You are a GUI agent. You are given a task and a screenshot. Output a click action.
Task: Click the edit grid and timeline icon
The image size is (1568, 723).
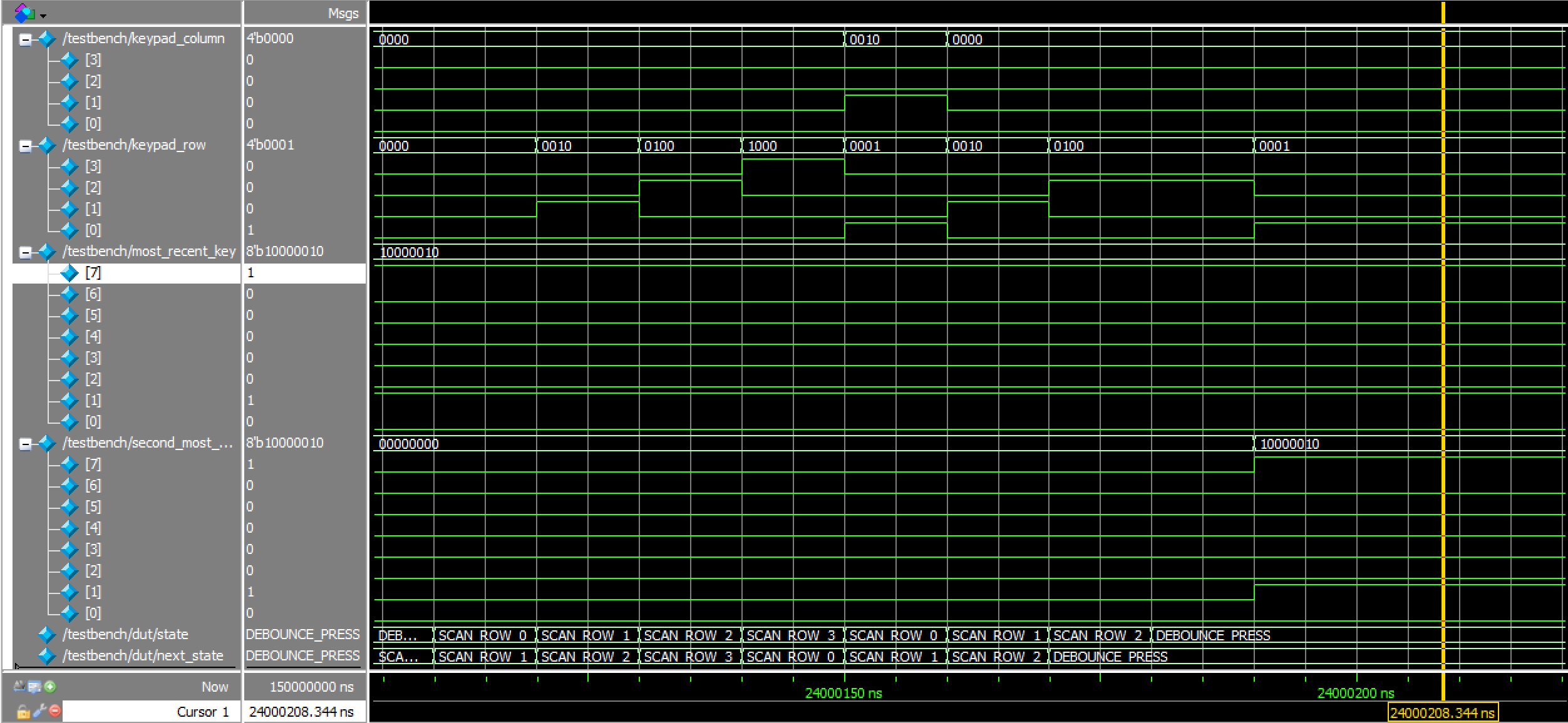coord(34,687)
